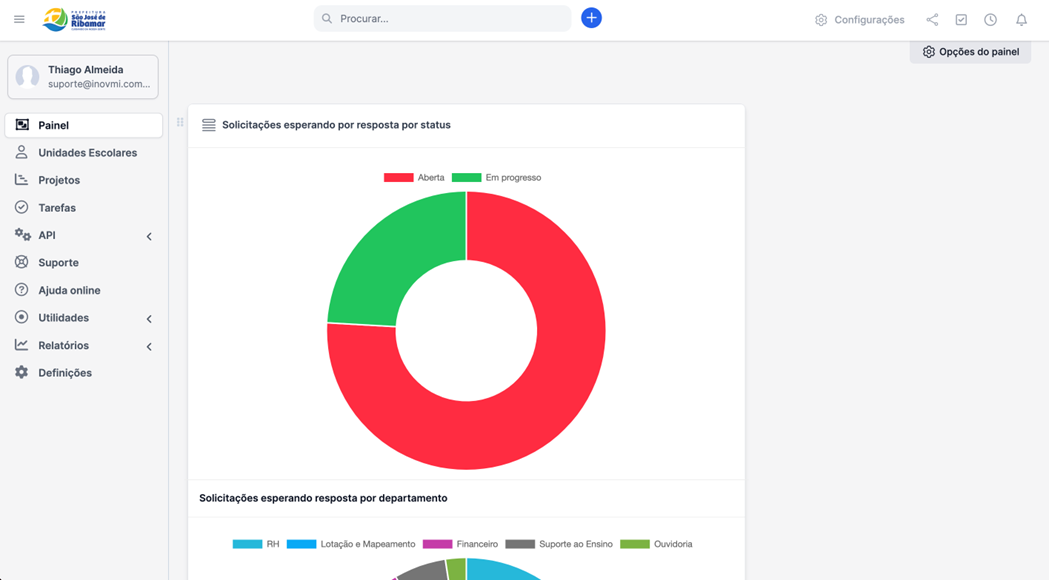
Task: Open the notifications bell
Action: tap(1021, 20)
